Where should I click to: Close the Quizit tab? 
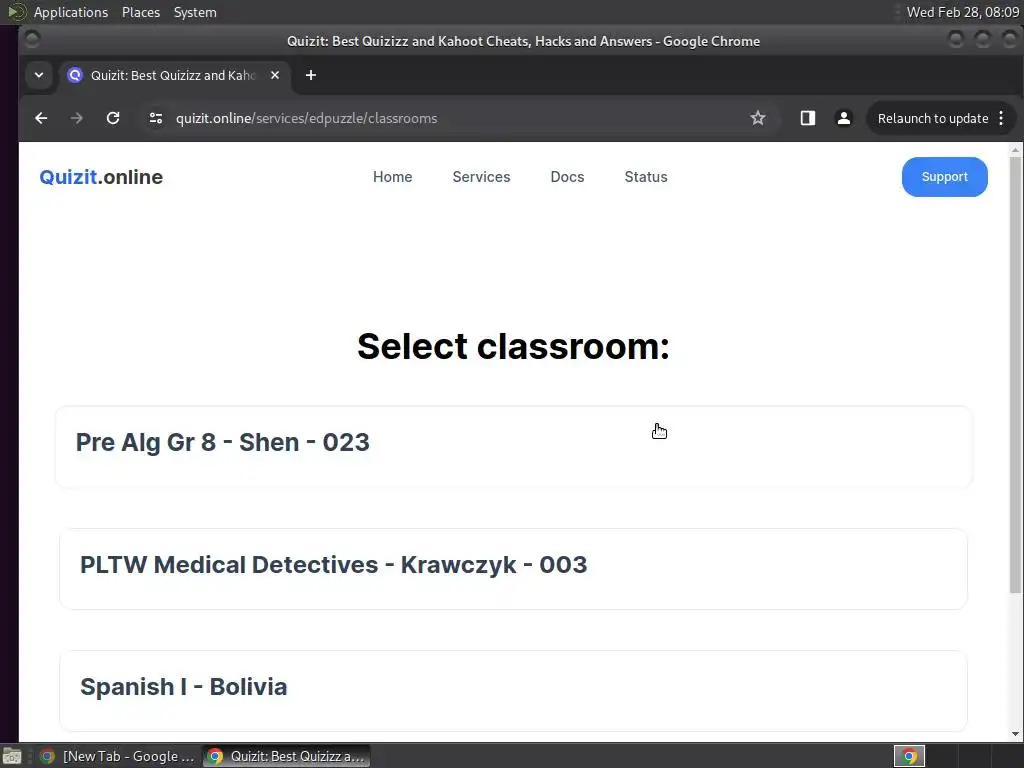pos(275,75)
